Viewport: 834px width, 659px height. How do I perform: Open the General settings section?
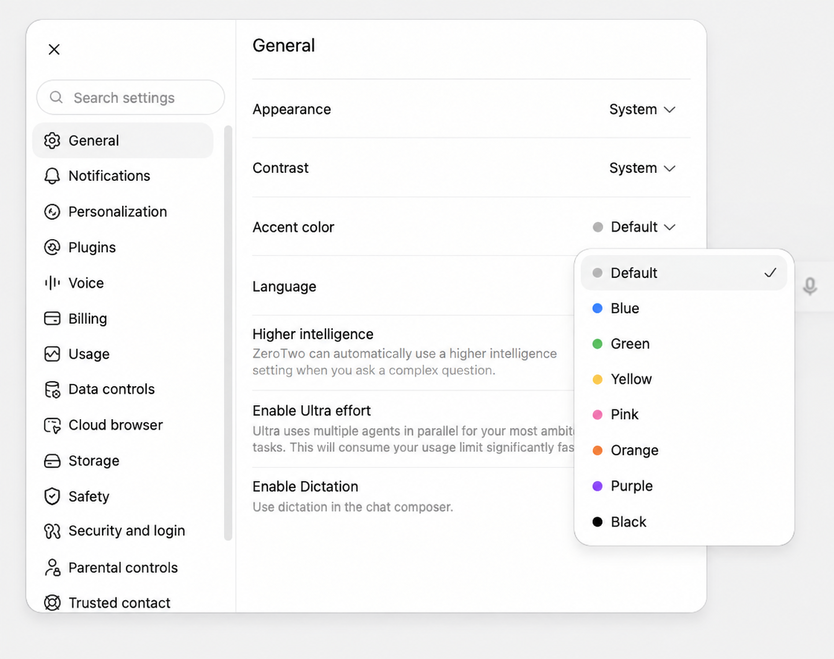click(x=123, y=140)
